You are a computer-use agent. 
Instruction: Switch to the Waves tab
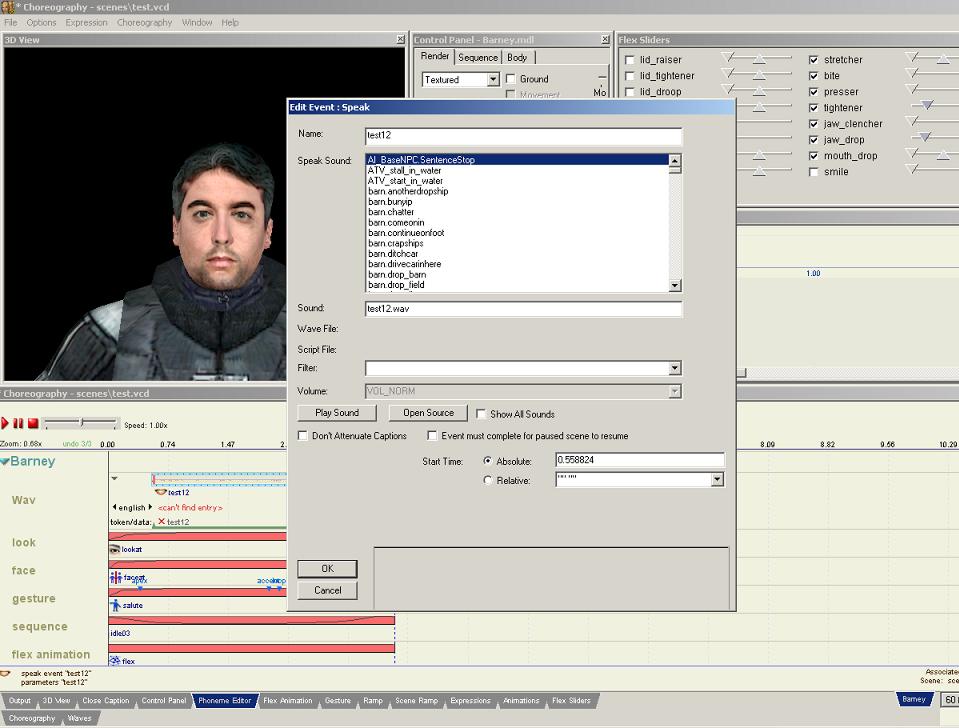click(79, 718)
